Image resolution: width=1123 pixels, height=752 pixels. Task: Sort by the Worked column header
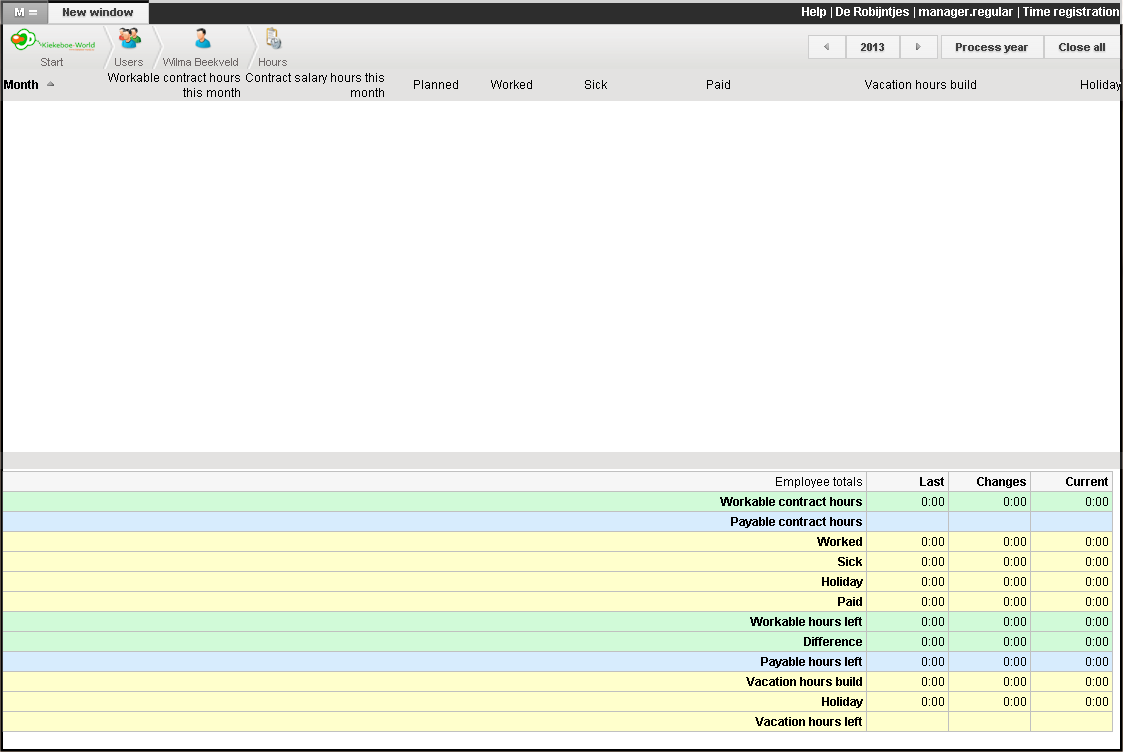coord(511,85)
